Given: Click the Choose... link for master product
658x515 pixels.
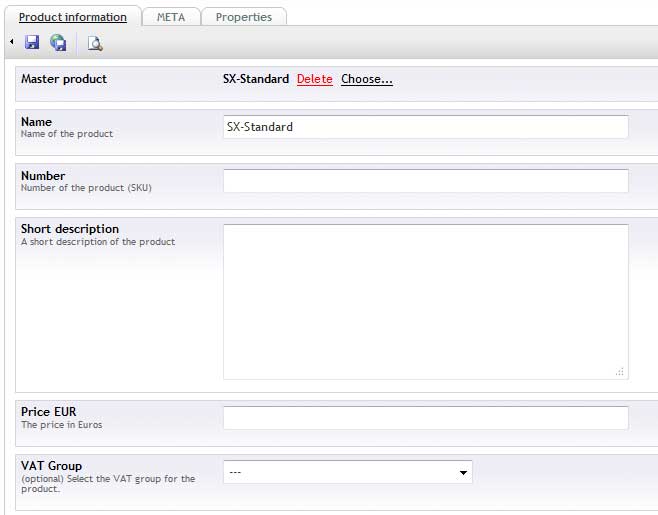Looking at the screenshot, I should tap(367, 79).
